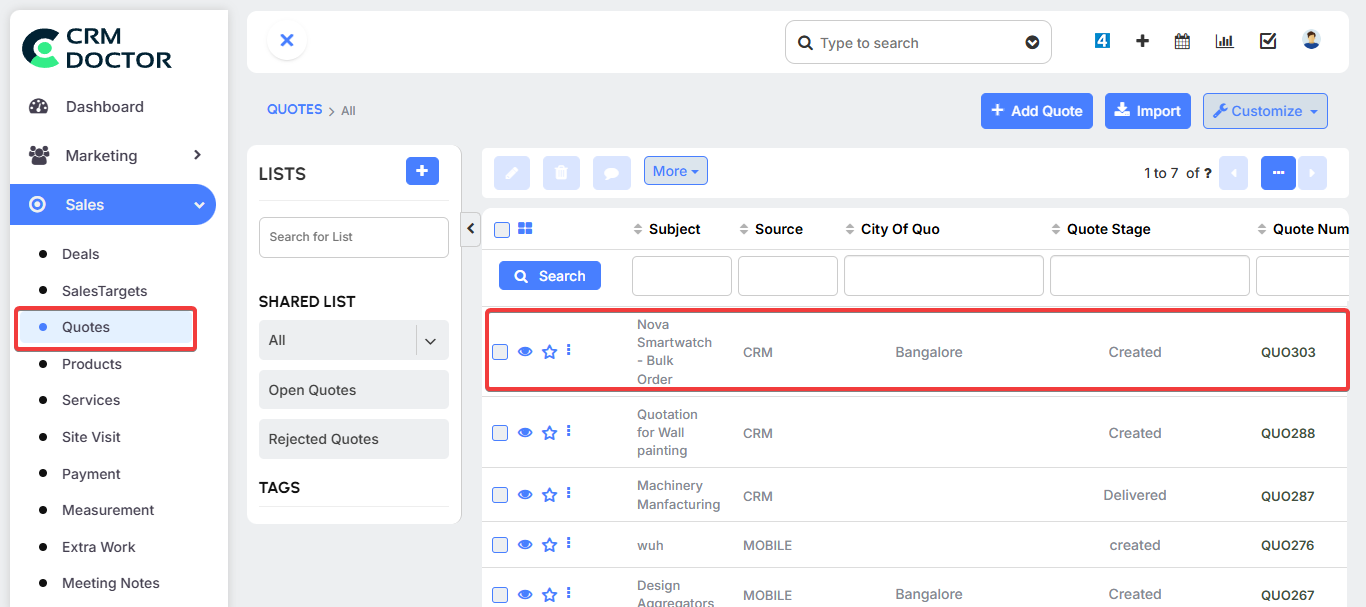Show details of QUO288 with the eye icon

tap(524, 432)
